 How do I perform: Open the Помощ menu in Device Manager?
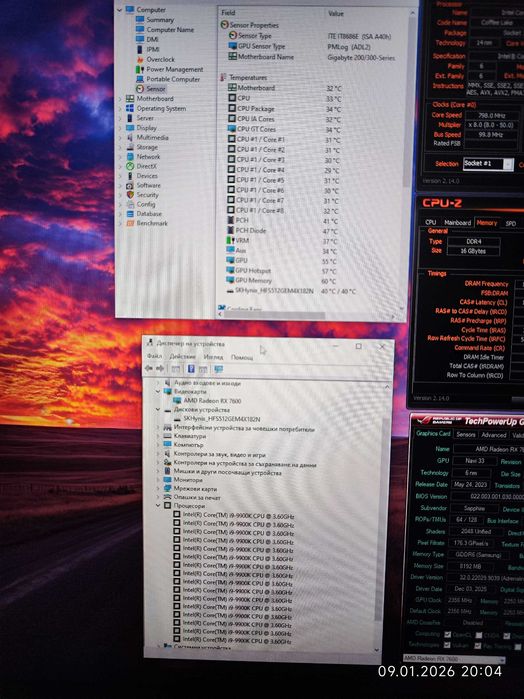tap(242, 358)
